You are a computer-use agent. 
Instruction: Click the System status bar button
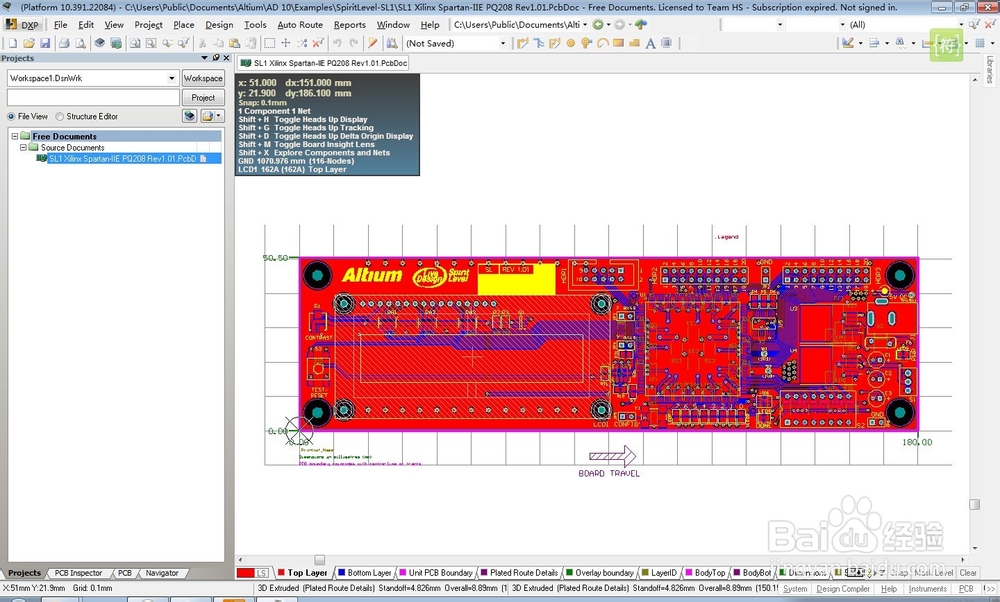point(795,589)
